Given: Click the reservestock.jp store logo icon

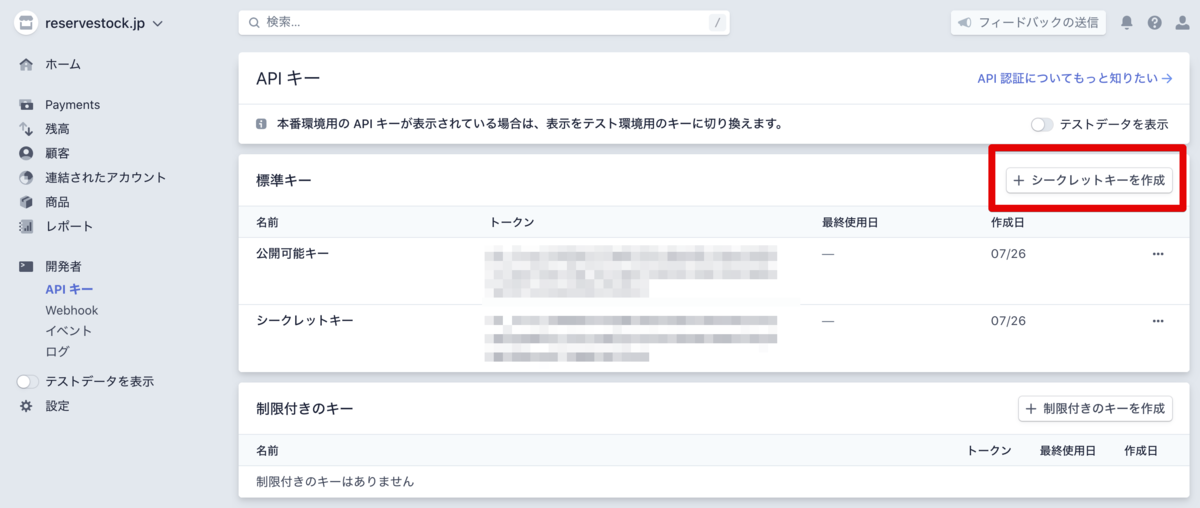Looking at the screenshot, I should [x=26, y=23].
